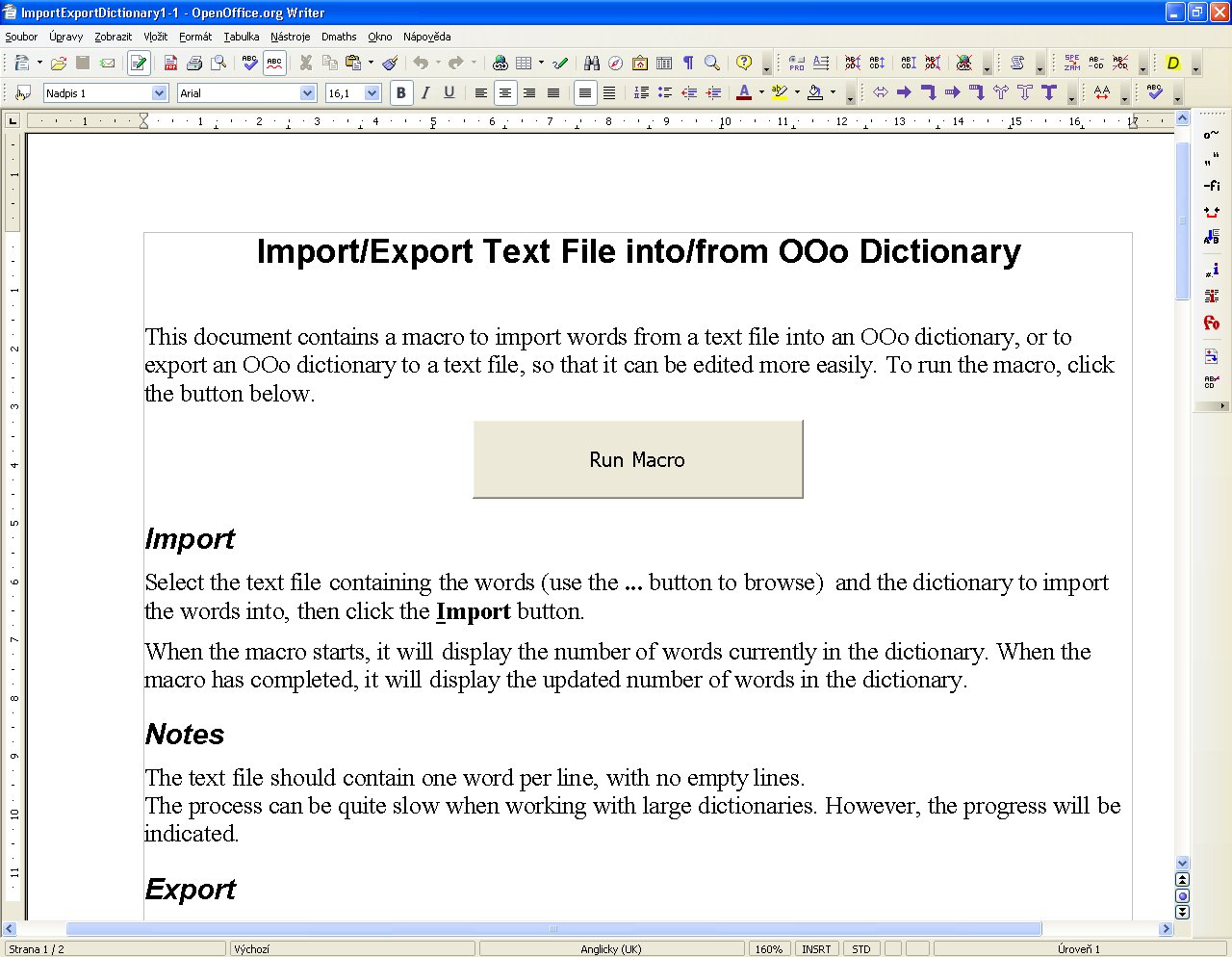This screenshot has width=1232, height=957.
Task: Open the Formát menu
Action: [x=195, y=37]
